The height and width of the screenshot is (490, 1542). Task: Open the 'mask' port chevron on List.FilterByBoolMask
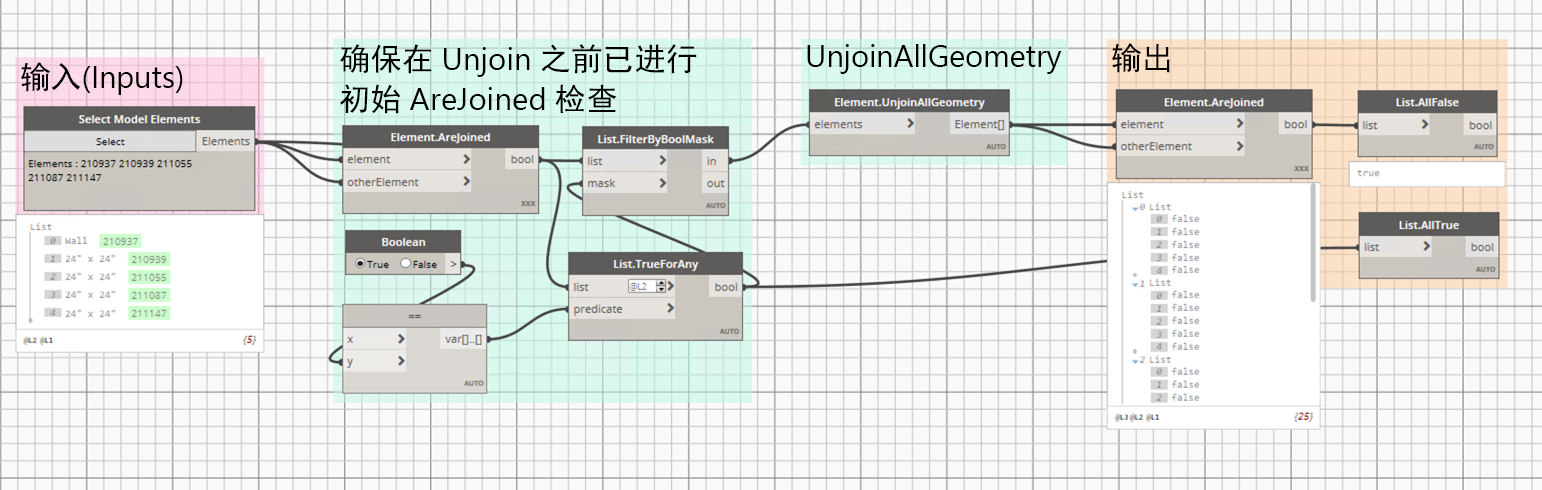click(661, 183)
